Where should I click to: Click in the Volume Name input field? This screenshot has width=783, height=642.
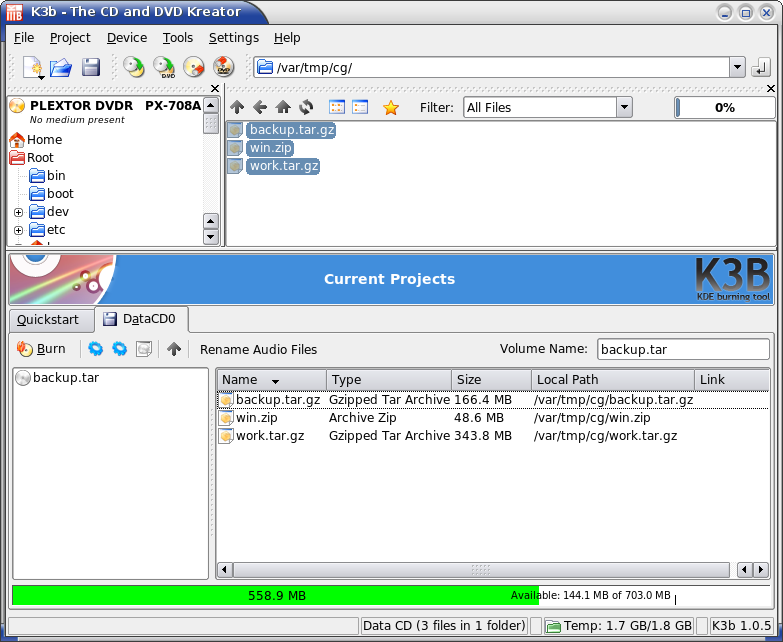pos(683,349)
